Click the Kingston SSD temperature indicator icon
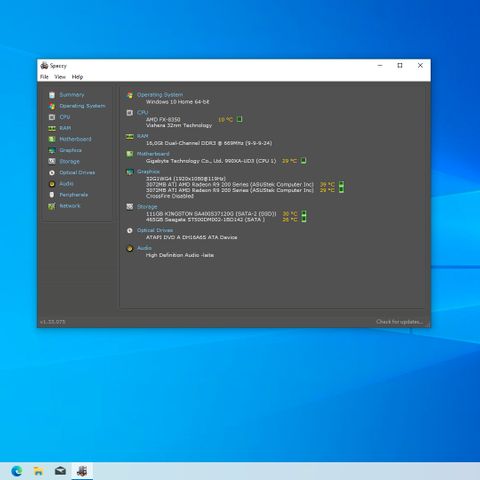The height and width of the screenshot is (480, 480). 304,213
